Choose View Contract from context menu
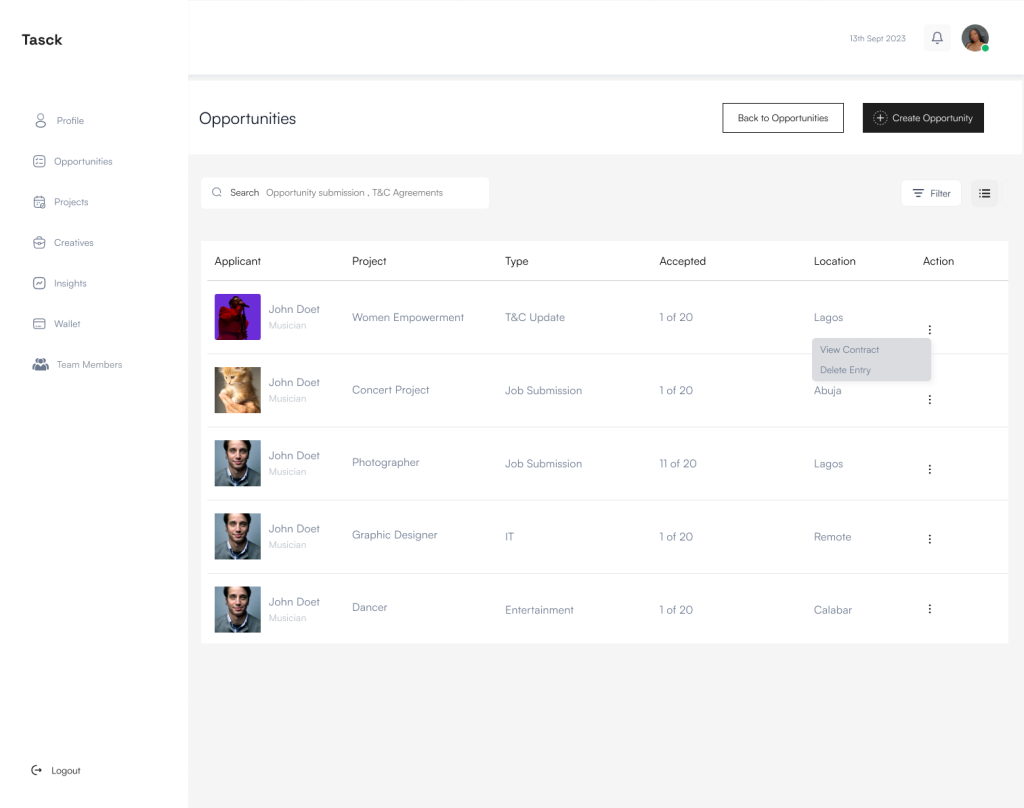This screenshot has height=808, width=1024. pos(850,350)
